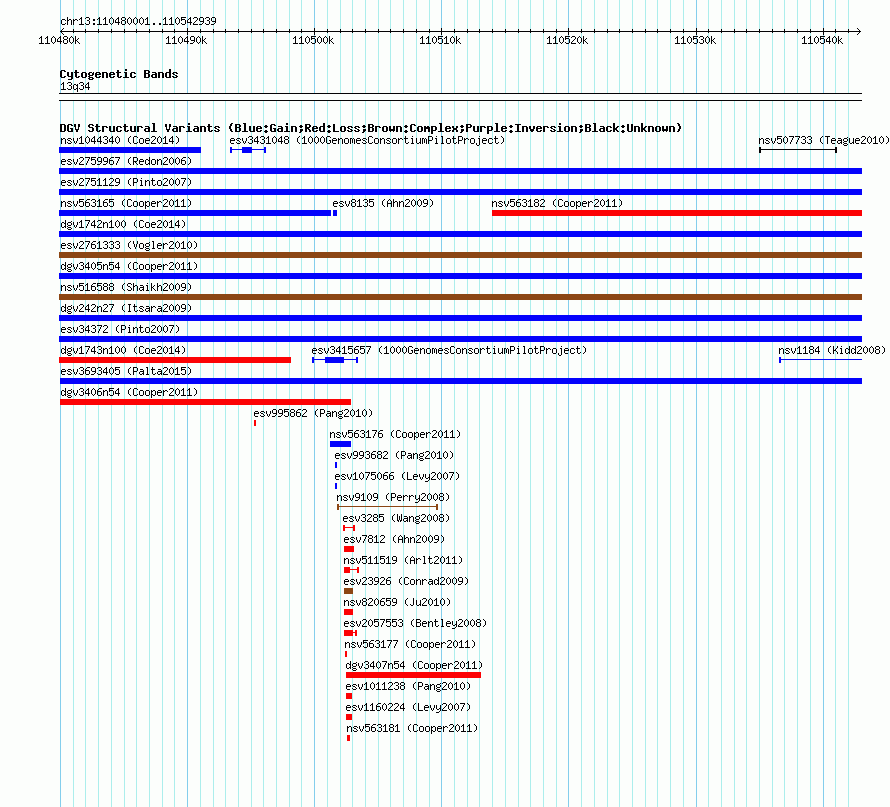Select the esv3431048 1000GenomesConsortiumPilotProject label

coord(367,140)
